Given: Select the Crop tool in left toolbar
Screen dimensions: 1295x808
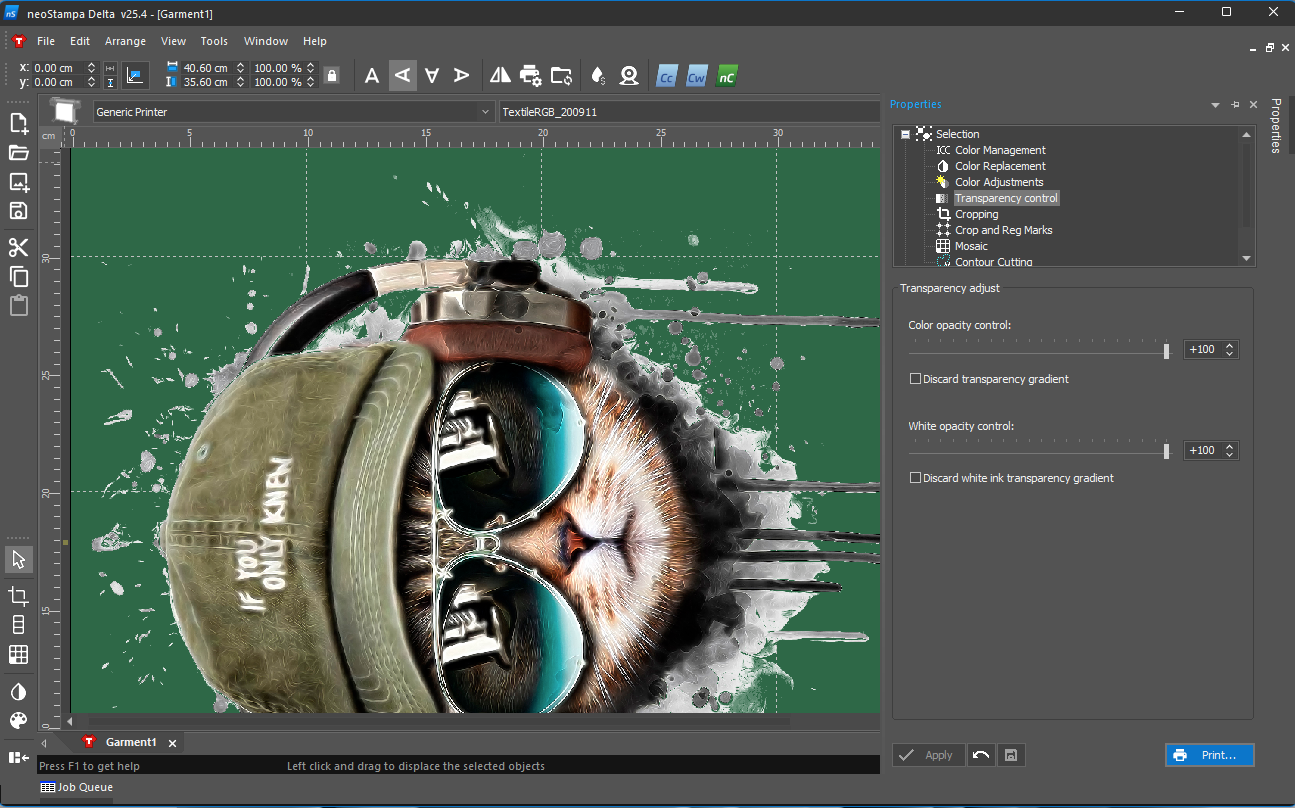Looking at the screenshot, I should pyautogui.click(x=18, y=597).
